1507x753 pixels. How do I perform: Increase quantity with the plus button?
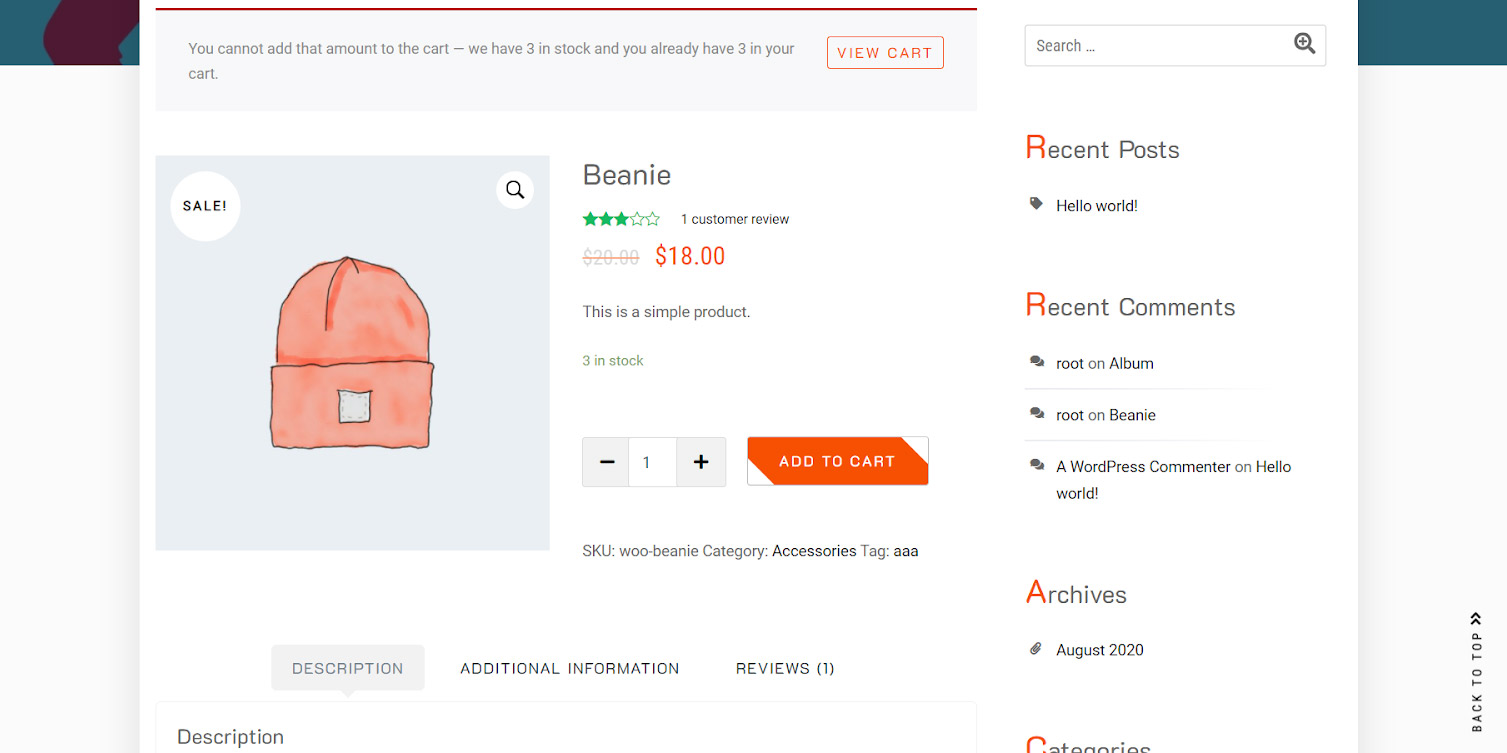coord(701,462)
